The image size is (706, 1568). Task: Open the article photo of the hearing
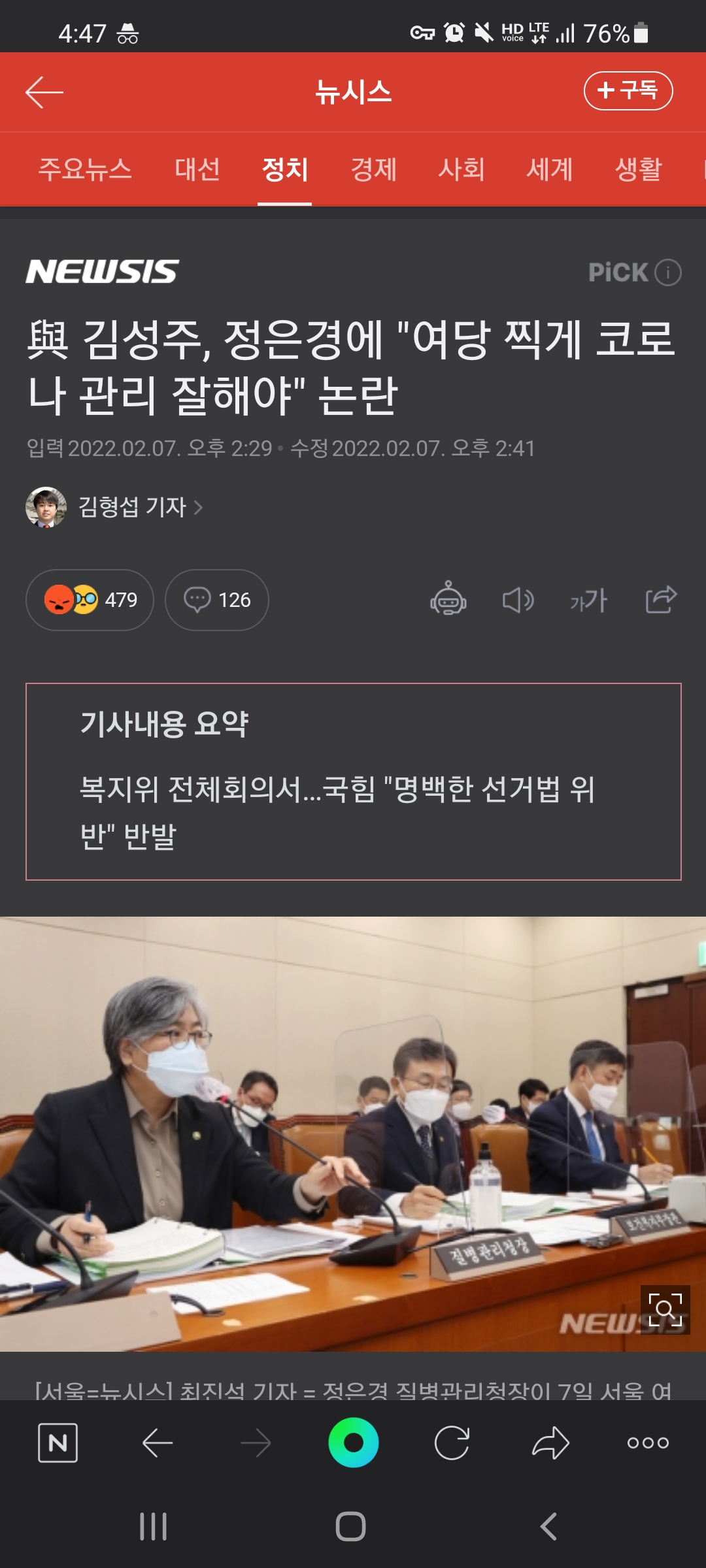point(353,1134)
